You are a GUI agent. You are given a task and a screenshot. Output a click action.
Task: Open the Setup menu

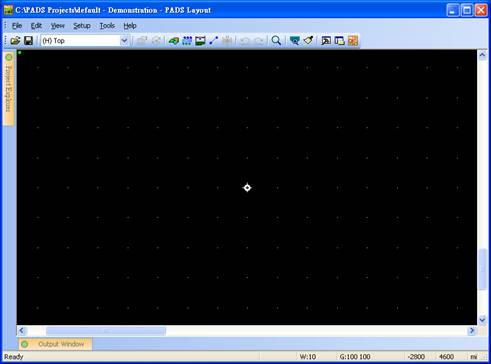click(x=82, y=26)
